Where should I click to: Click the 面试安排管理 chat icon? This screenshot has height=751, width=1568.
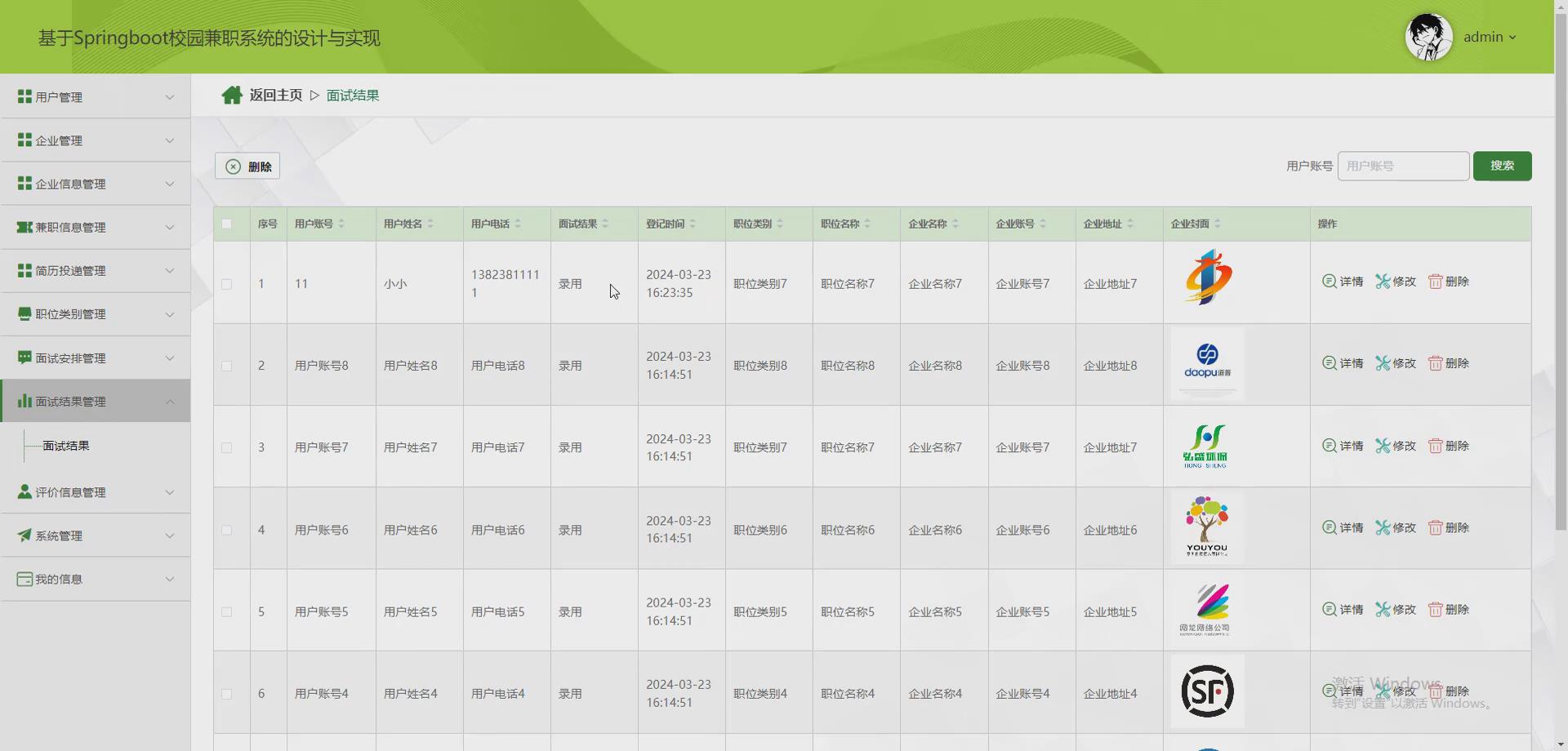point(24,358)
